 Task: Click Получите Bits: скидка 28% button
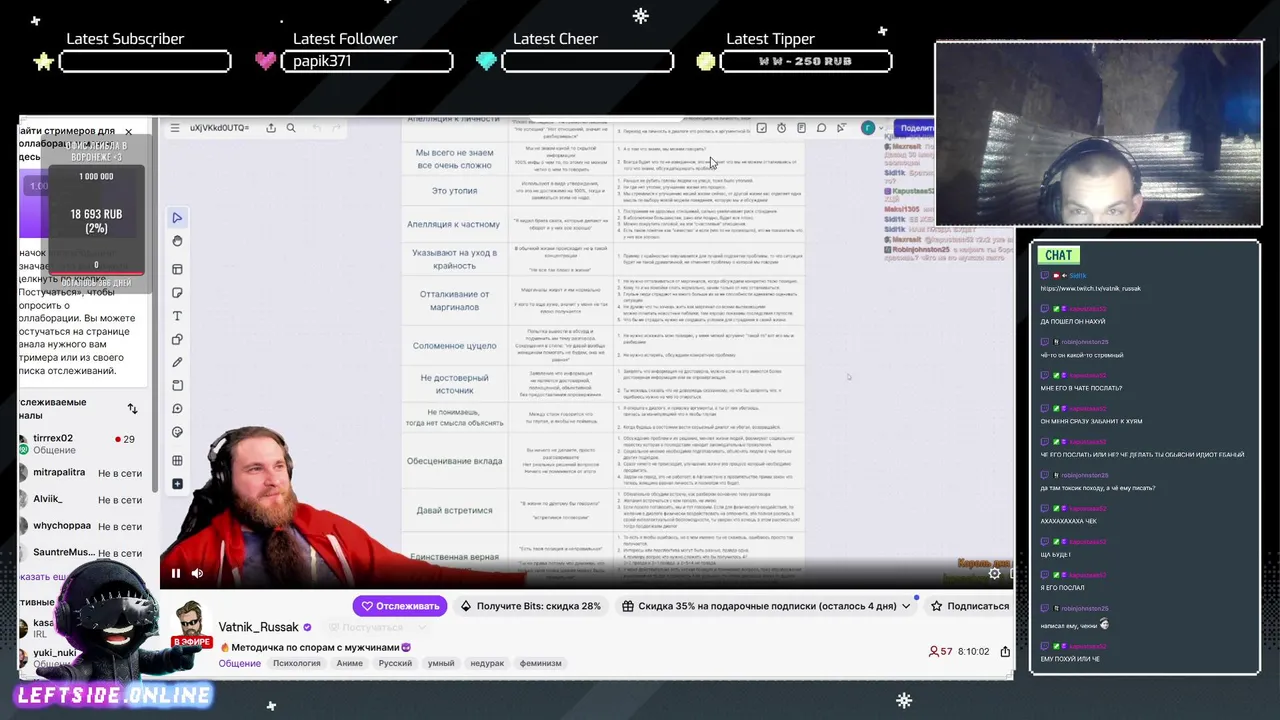(531, 606)
